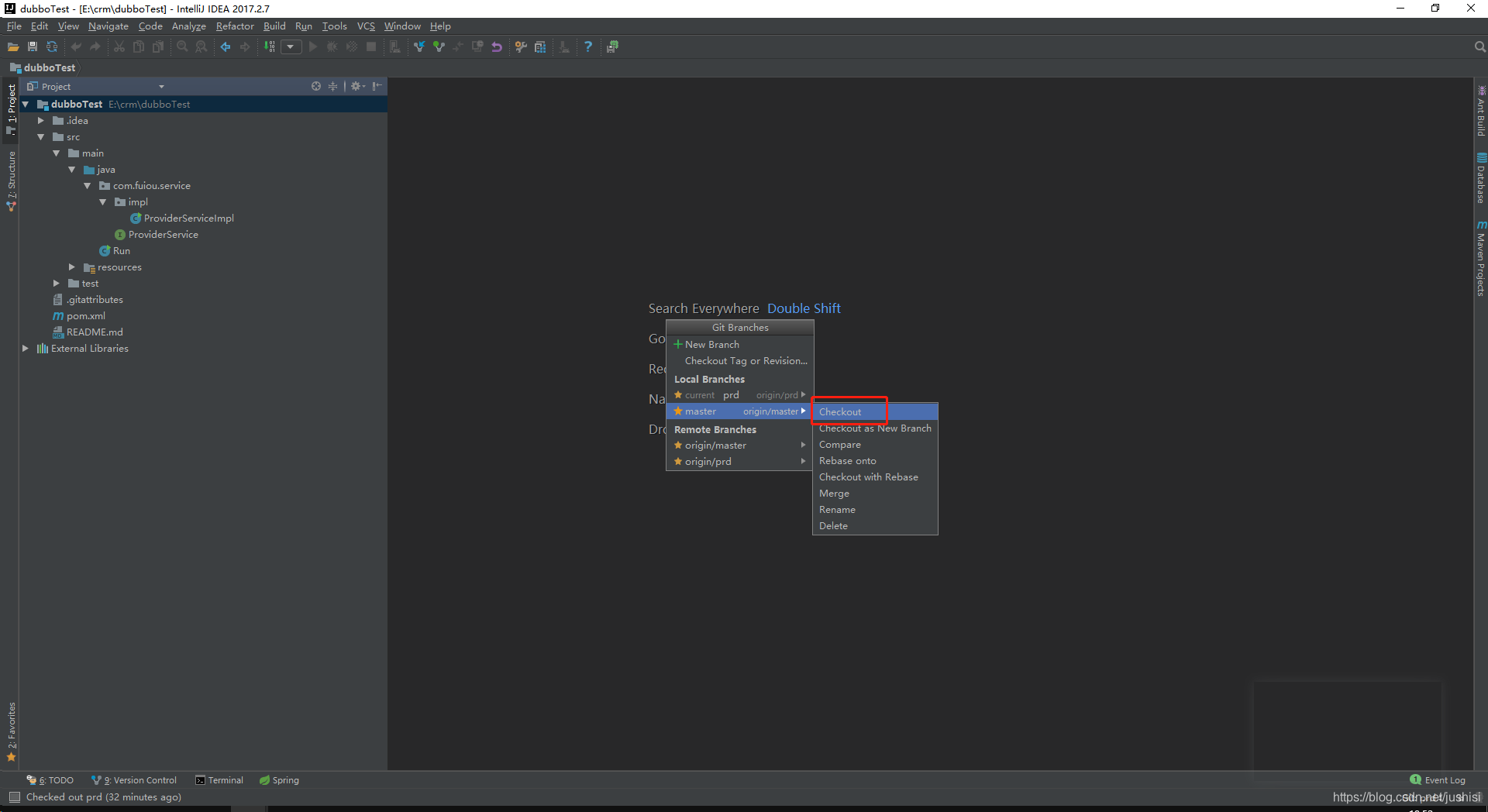Open the Spring tool window tab

point(279,780)
